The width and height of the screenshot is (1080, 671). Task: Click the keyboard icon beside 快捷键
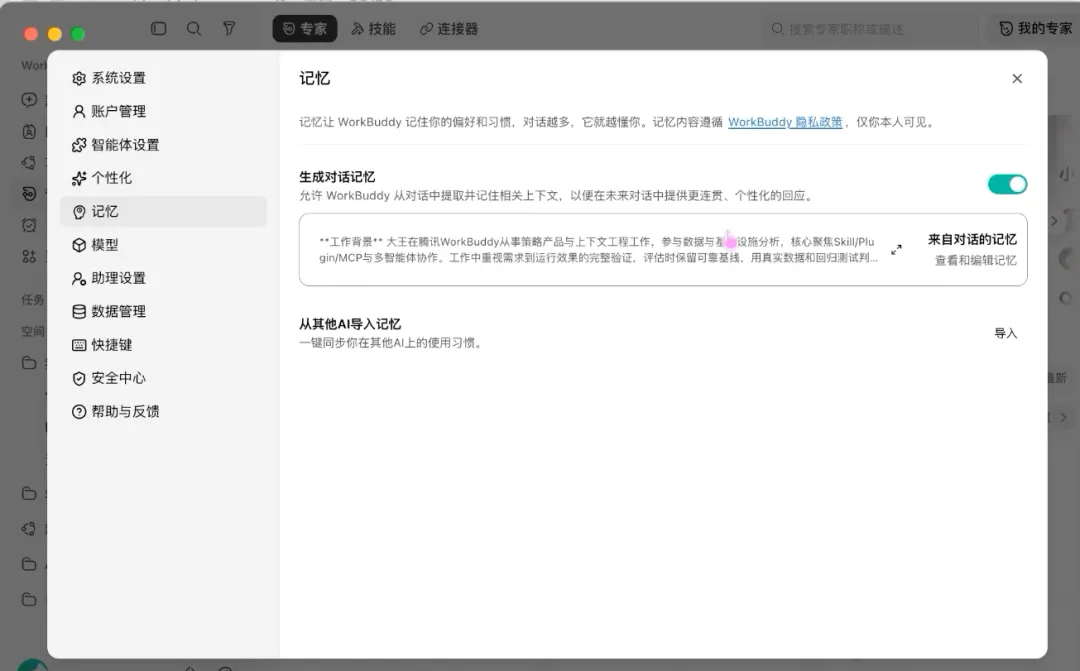pos(79,345)
